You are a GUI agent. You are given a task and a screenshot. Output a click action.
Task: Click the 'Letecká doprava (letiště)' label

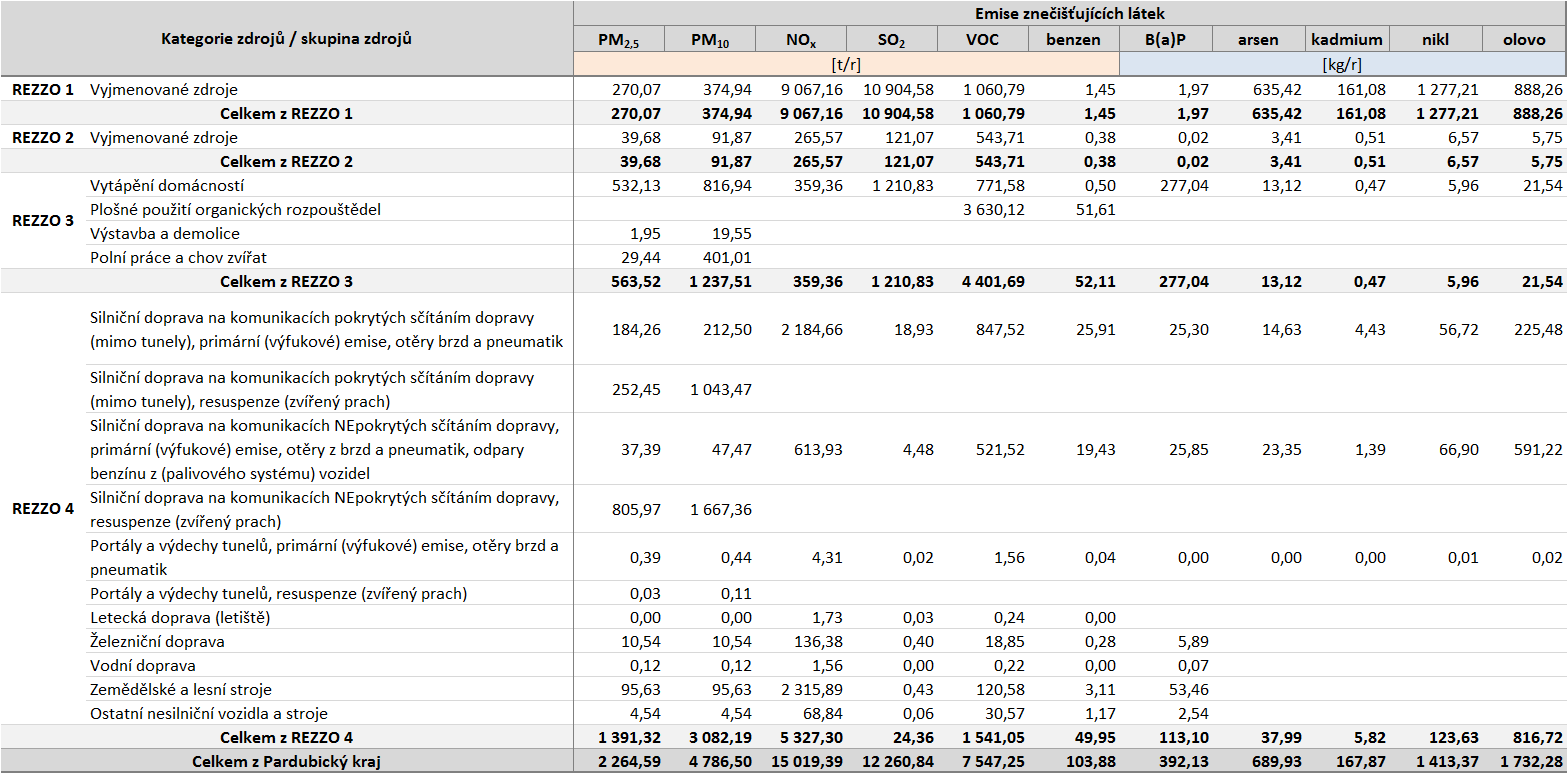pos(180,617)
